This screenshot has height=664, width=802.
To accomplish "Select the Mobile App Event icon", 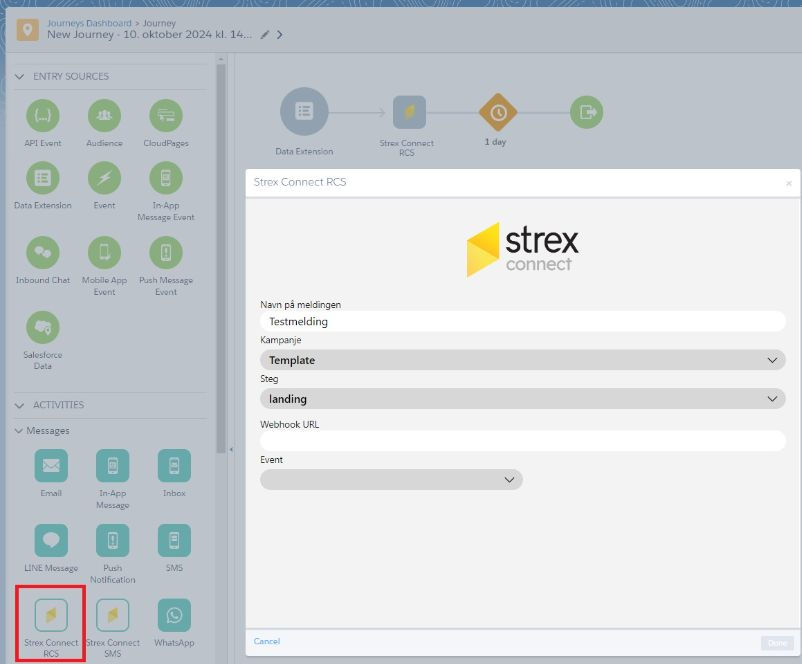I will (x=104, y=253).
